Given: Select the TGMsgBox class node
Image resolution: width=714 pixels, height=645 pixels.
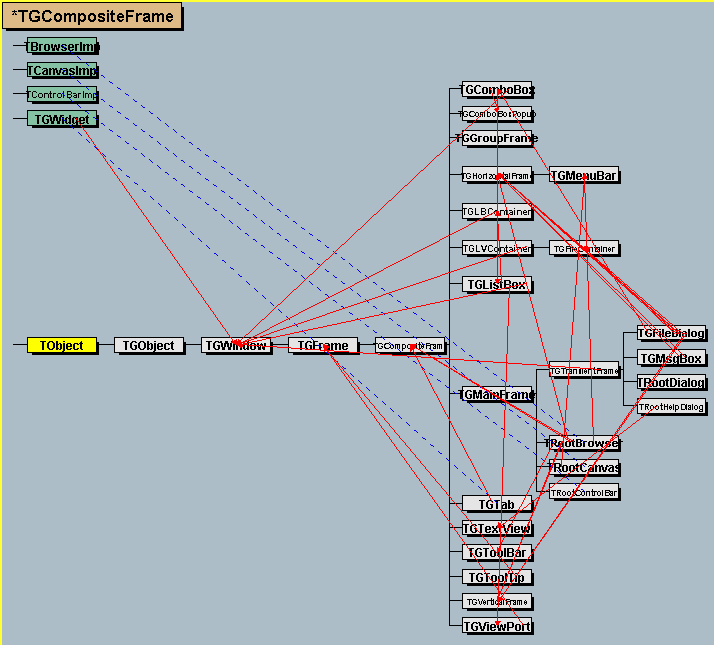Looking at the screenshot, I should tap(672, 358).
